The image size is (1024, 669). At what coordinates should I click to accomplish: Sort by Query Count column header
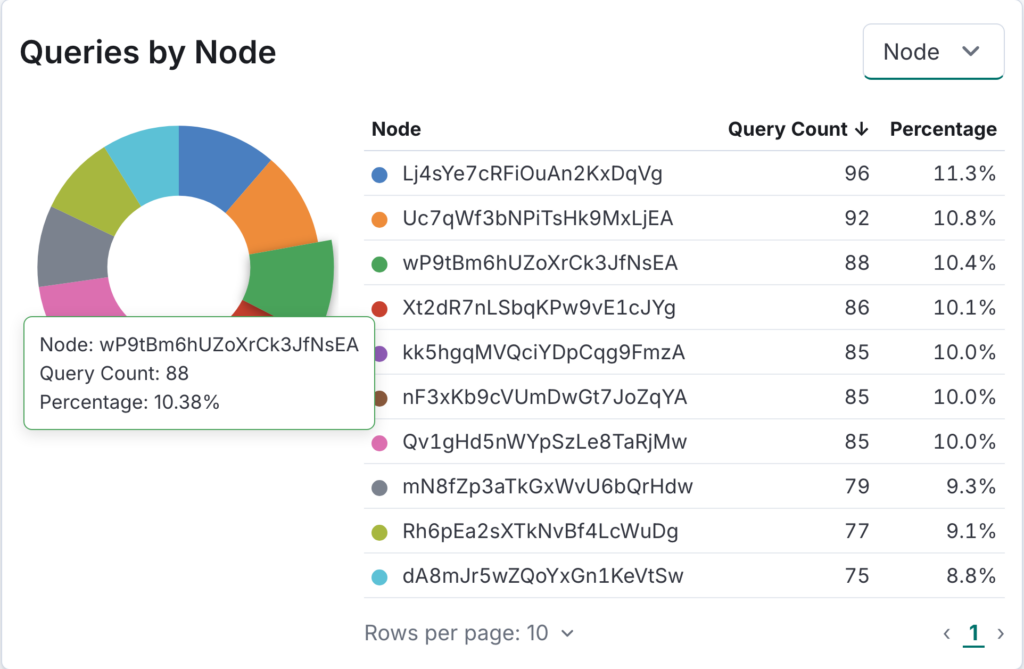(798, 129)
